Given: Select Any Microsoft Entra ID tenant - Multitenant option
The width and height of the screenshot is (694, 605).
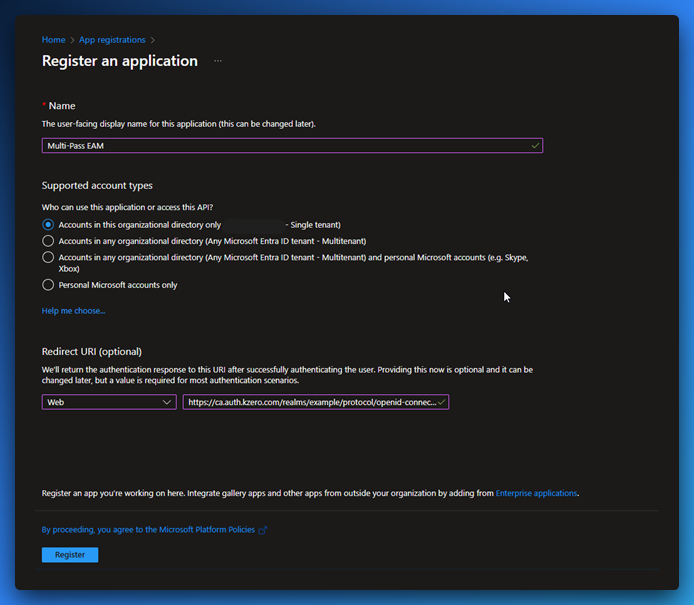Looking at the screenshot, I should (48, 241).
